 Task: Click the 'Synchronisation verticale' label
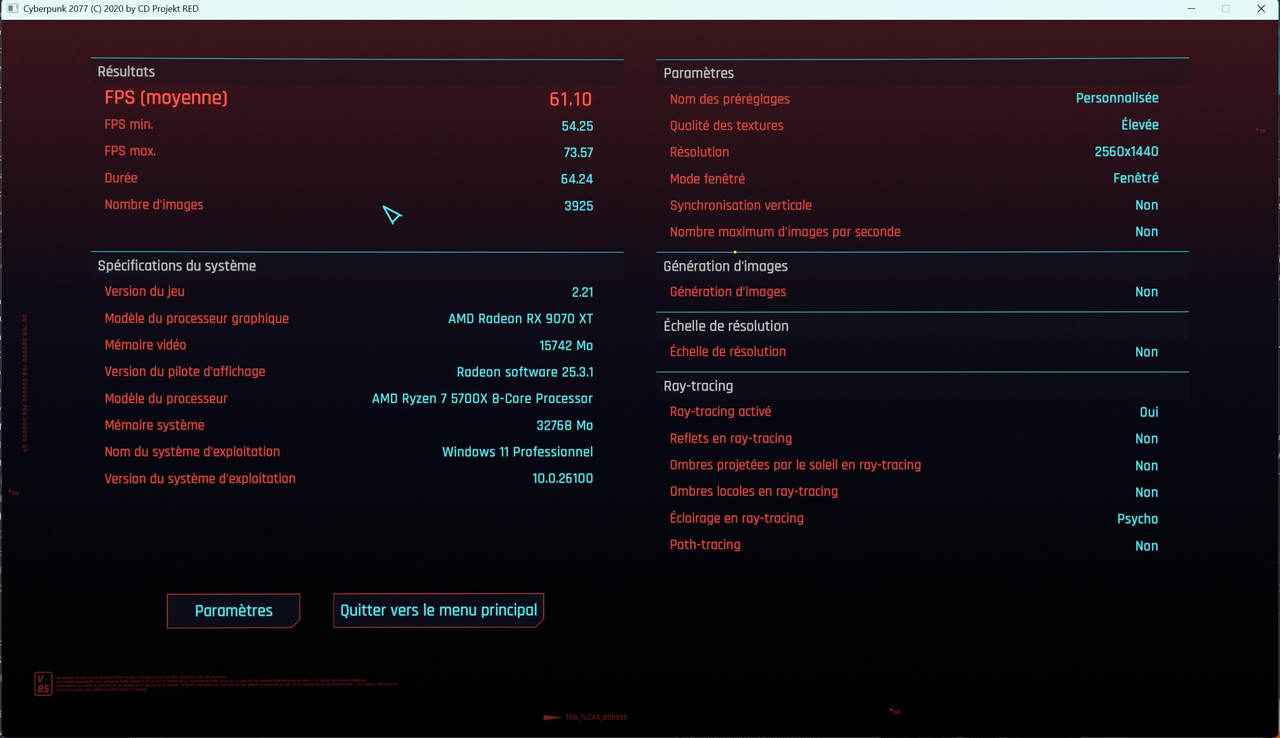[741, 205]
